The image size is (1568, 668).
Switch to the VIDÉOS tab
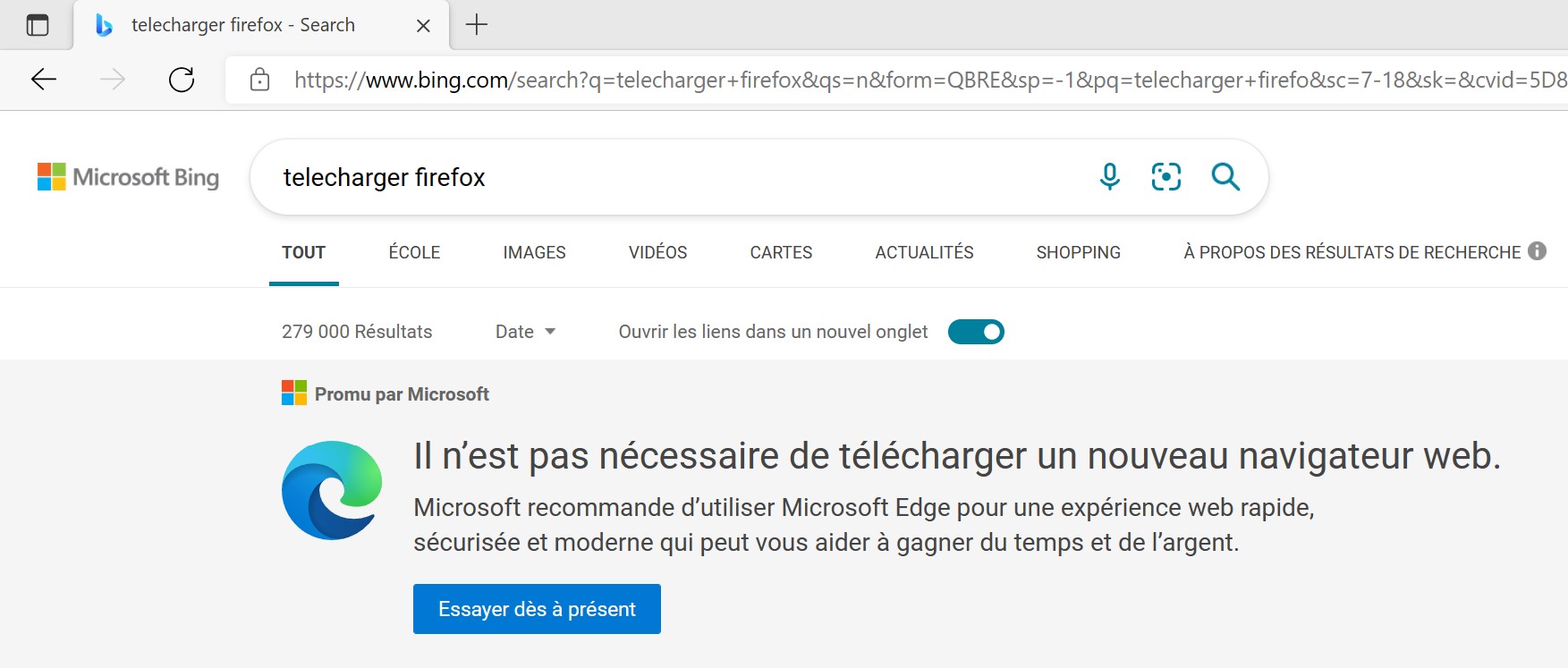point(657,252)
